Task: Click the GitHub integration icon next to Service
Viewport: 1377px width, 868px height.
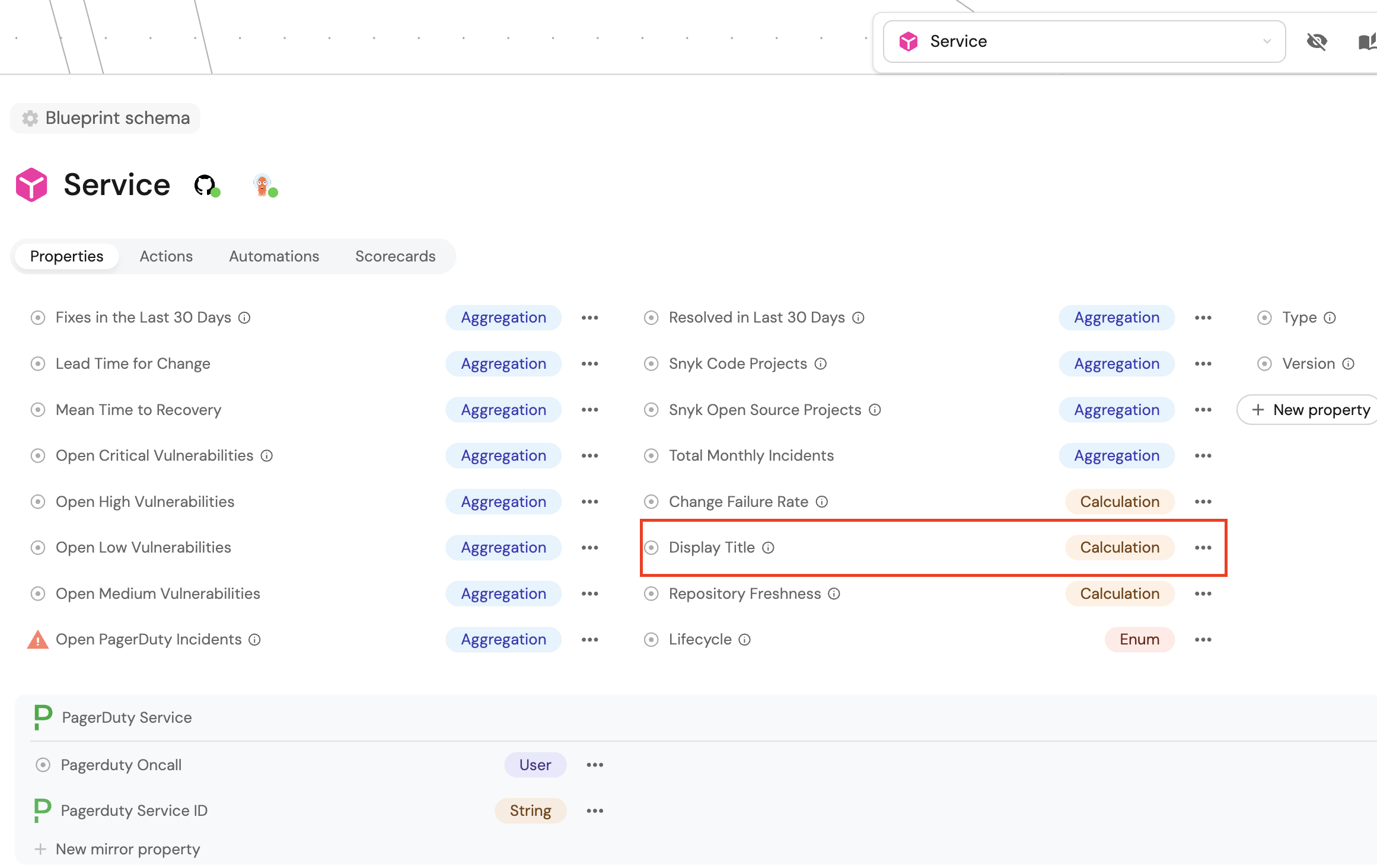Action: click(205, 185)
